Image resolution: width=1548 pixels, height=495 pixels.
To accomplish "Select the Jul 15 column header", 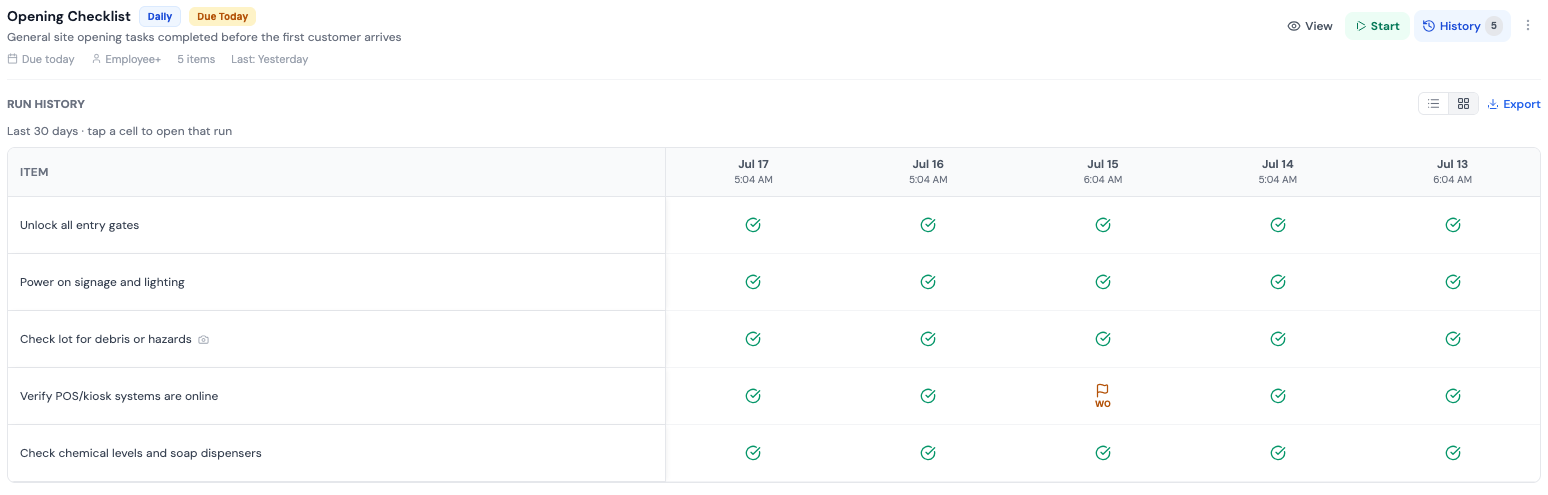I will click(1103, 171).
